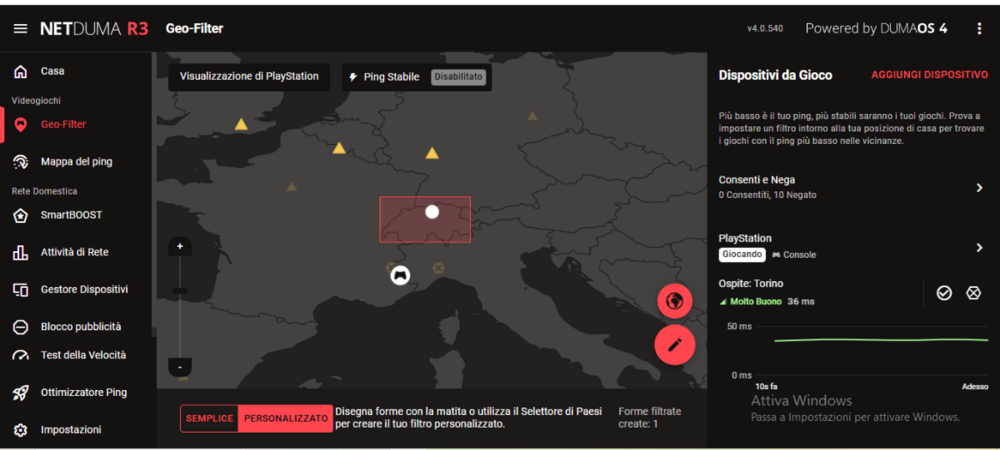1000x450 pixels.
Task: Deny the Torino host with X icon
Action: [x=973, y=293]
